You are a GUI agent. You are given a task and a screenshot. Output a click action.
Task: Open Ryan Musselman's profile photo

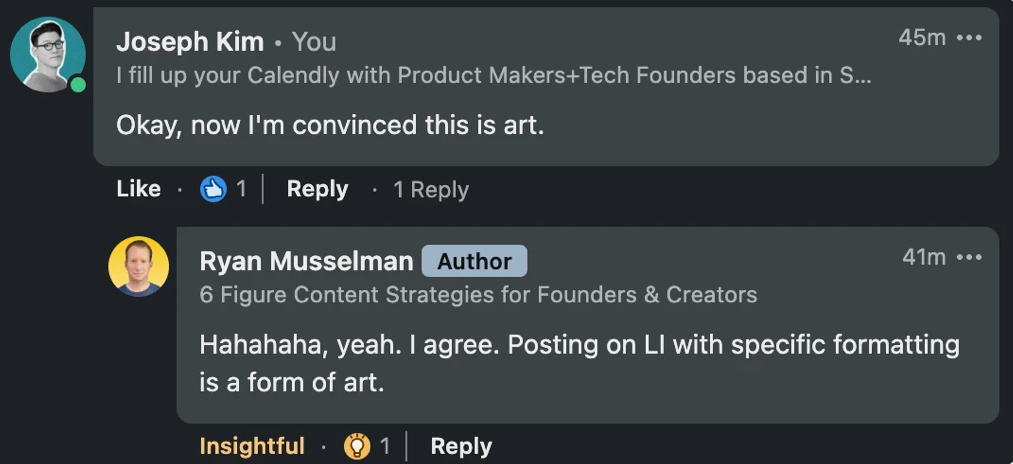138,266
